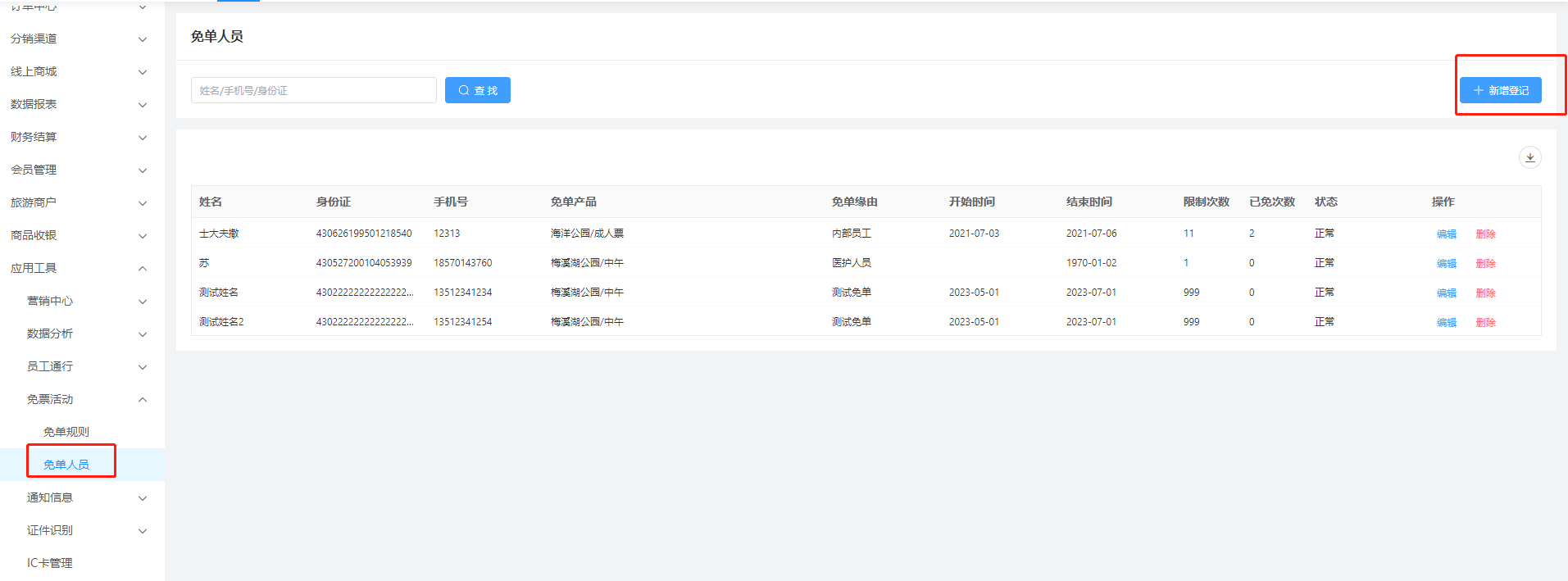Screen dimensions: 1568x581
Task: Delete the 测试姓名2 row
Action: [1485, 323]
